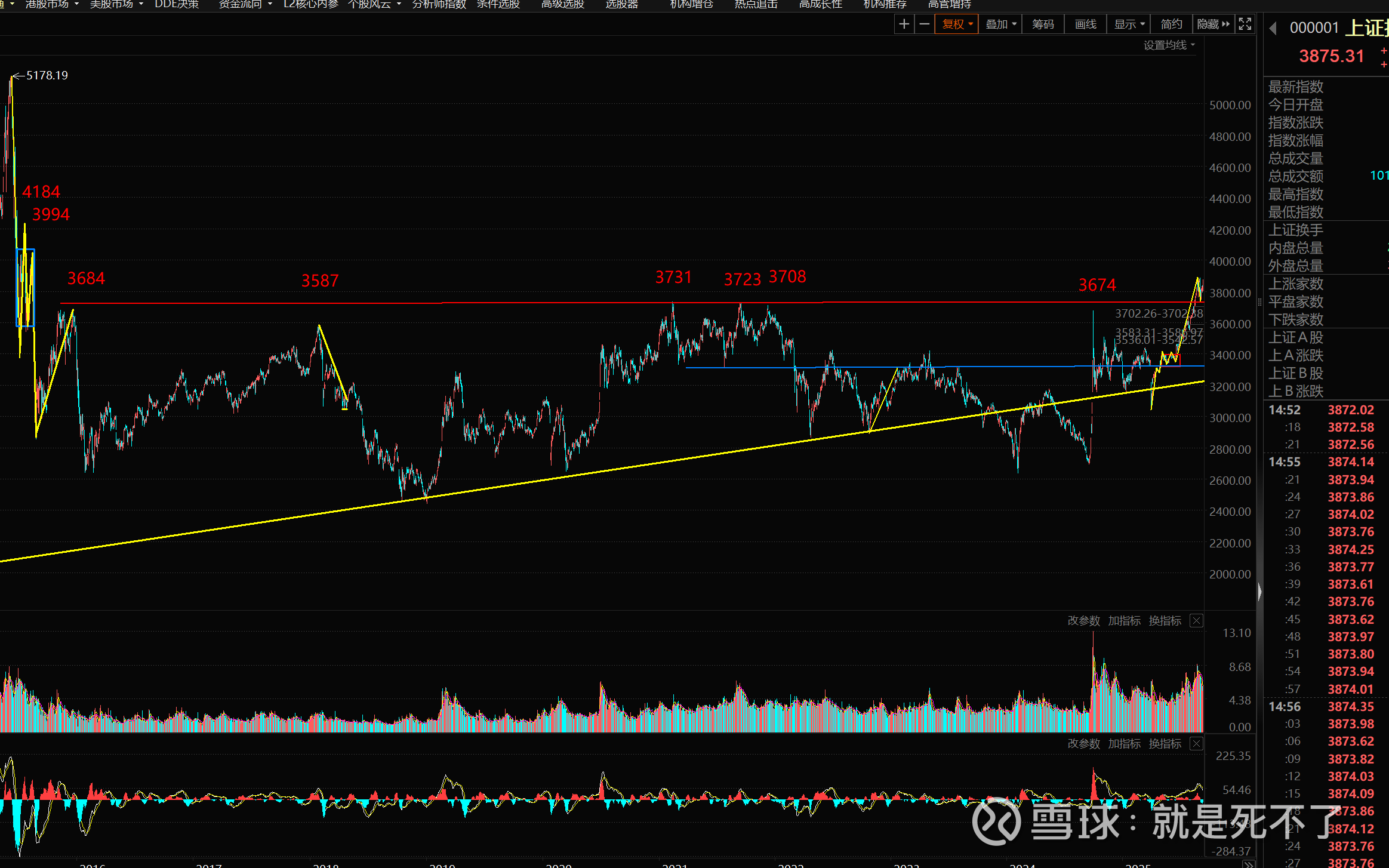
Task: Enter fullscreen chart with expand icon
Action: pos(1245,24)
